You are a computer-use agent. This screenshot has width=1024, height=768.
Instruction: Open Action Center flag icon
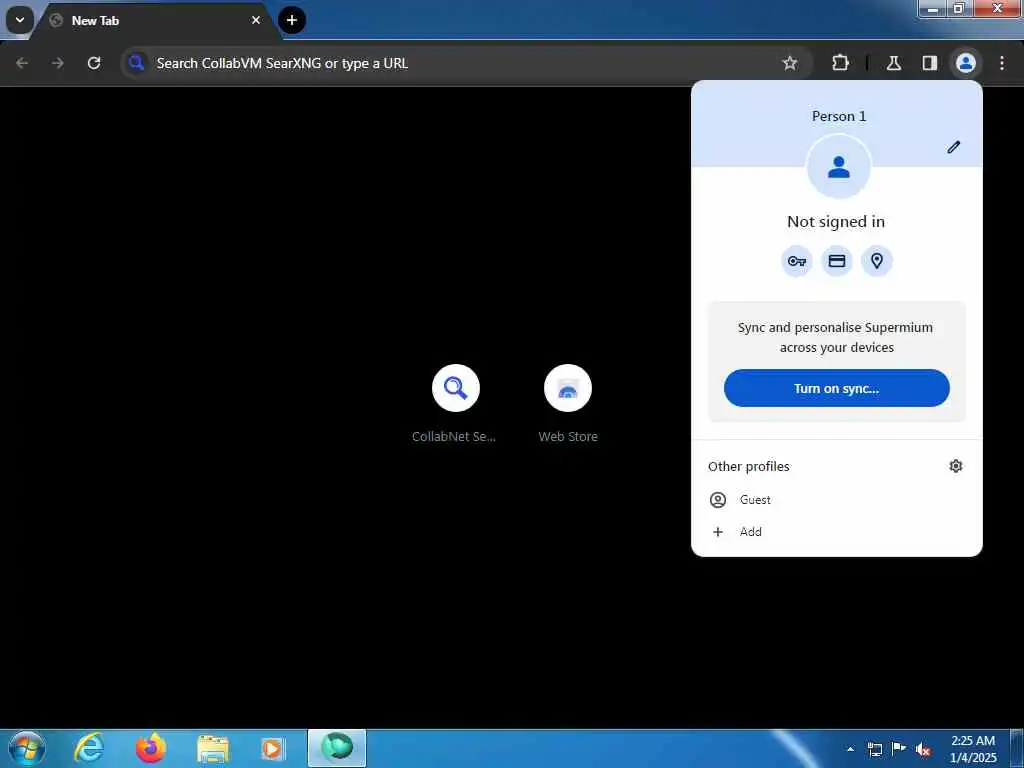899,749
